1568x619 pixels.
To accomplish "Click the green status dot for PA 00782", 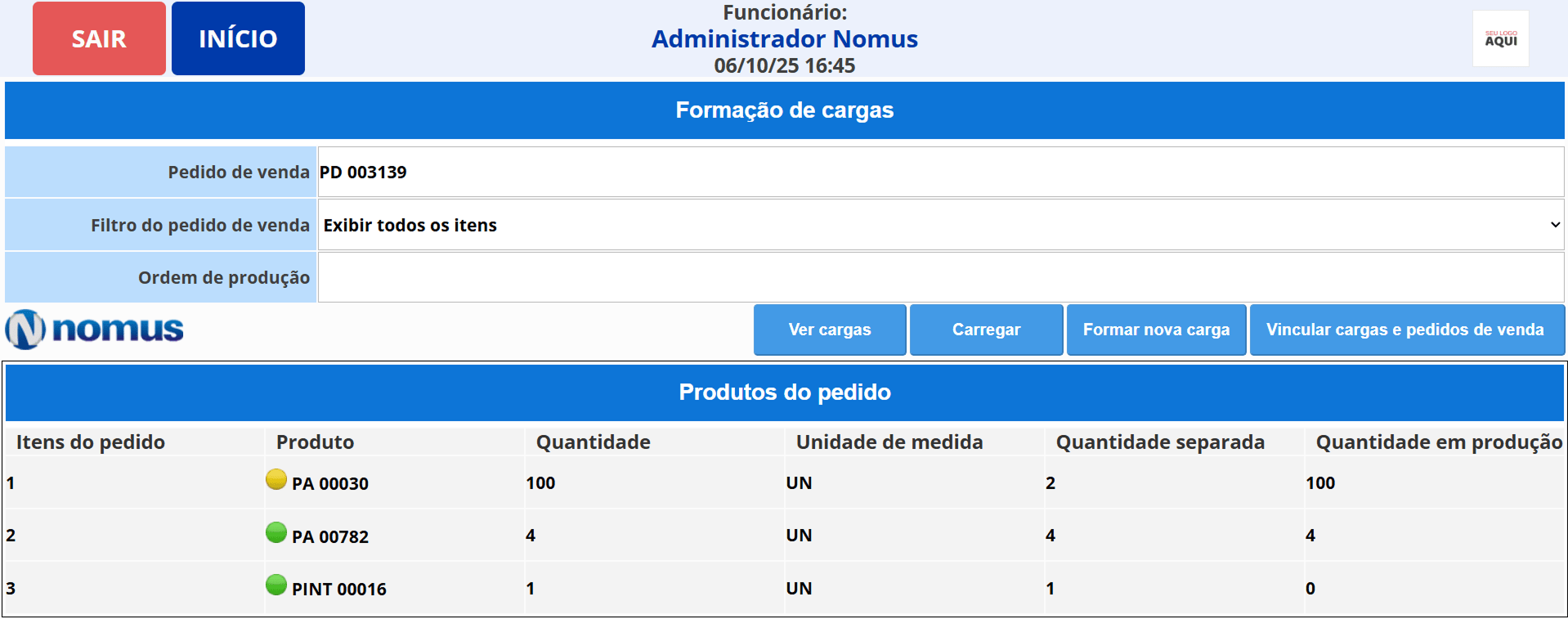I will pyautogui.click(x=276, y=532).
